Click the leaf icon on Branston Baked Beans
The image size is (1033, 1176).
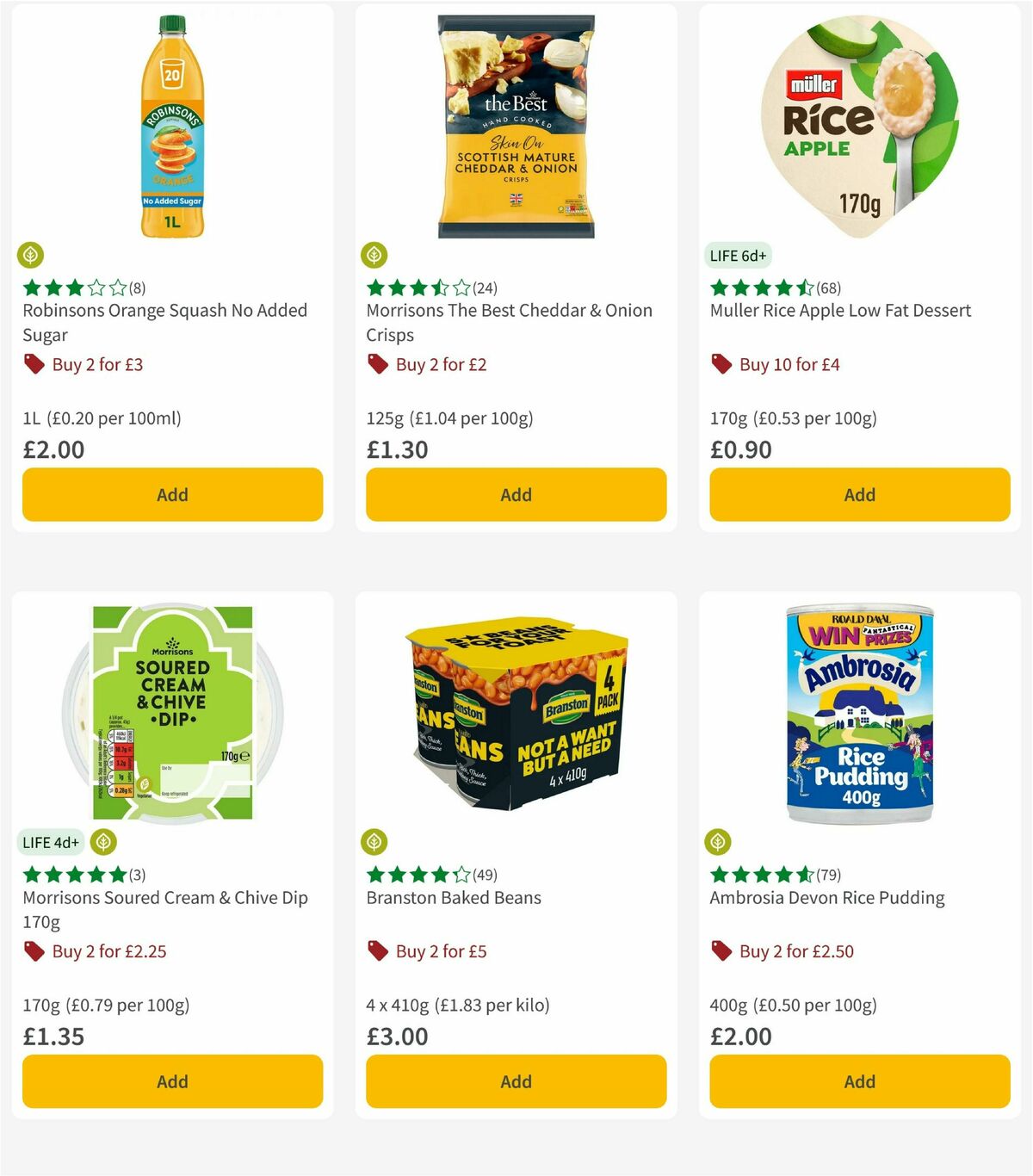pos(374,842)
